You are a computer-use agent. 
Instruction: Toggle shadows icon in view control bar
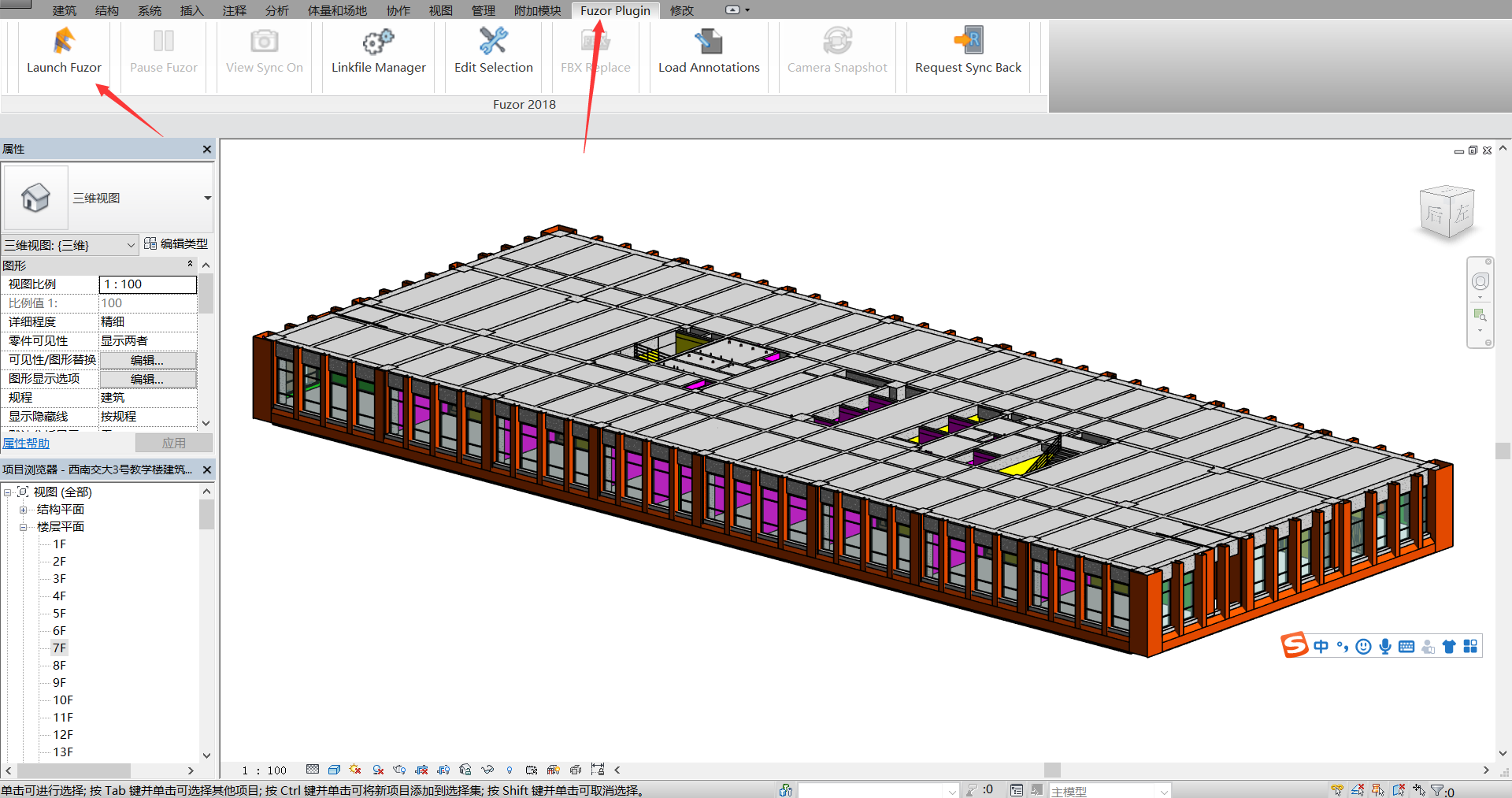pos(378,770)
